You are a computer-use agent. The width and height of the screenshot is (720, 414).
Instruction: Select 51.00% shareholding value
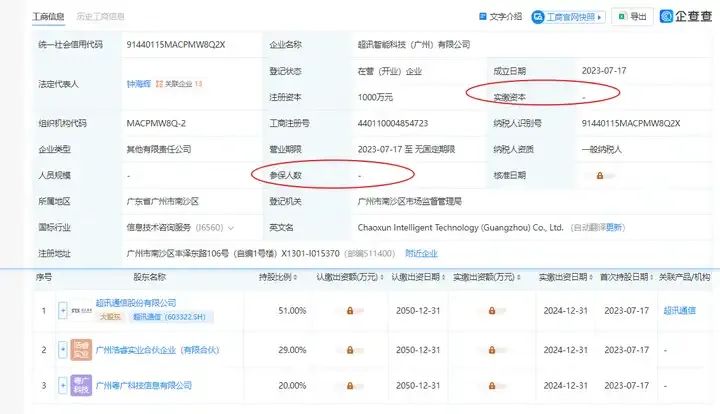292,311
